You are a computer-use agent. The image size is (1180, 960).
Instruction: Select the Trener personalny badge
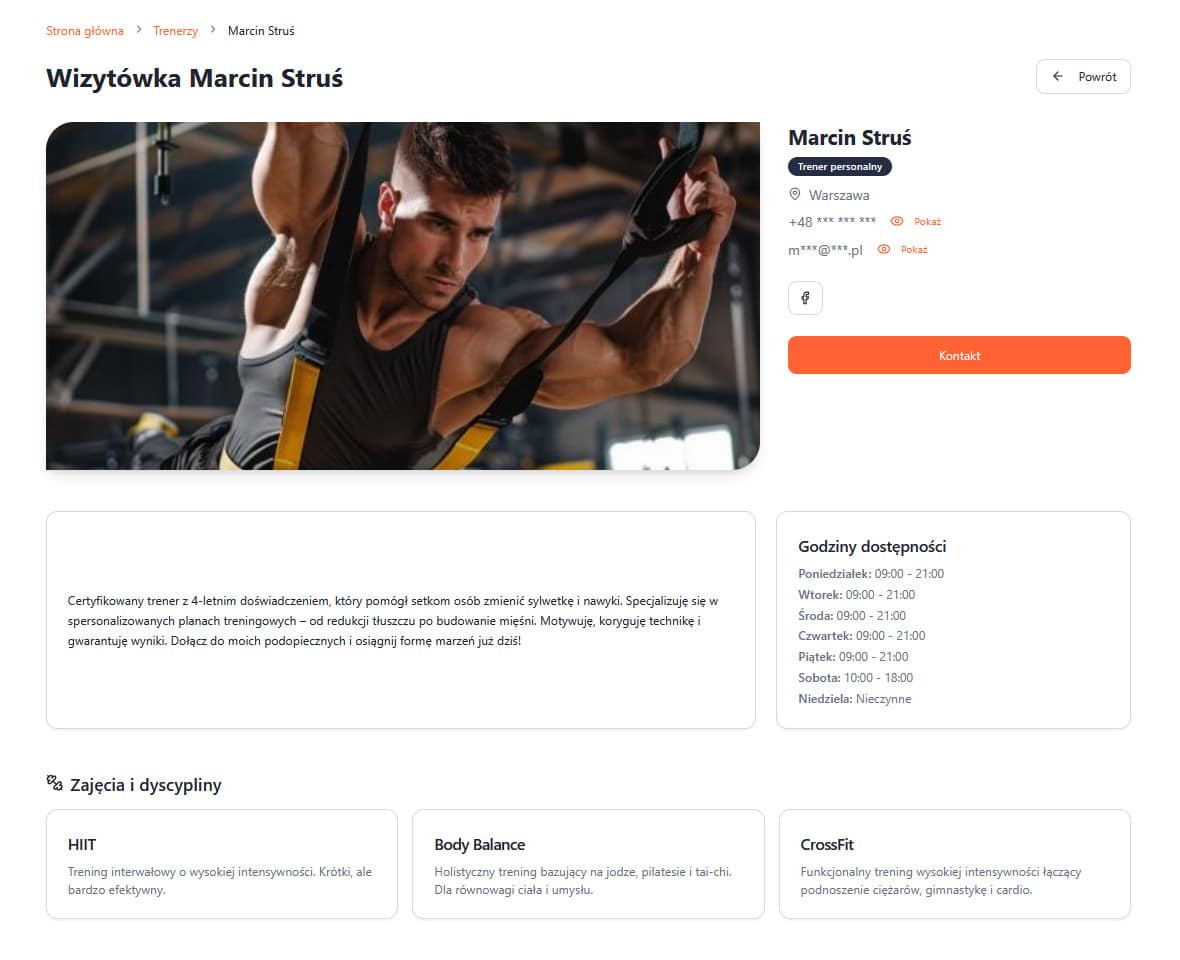(x=840, y=166)
